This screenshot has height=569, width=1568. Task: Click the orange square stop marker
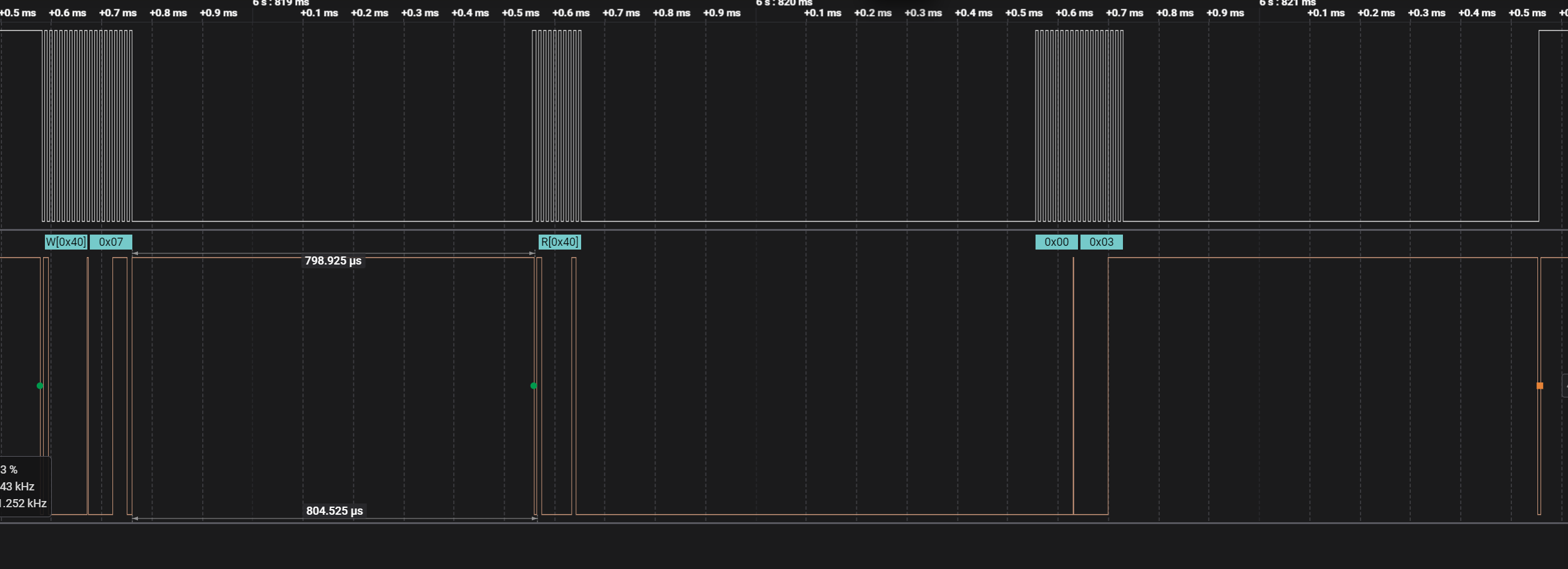[x=1539, y=386]
